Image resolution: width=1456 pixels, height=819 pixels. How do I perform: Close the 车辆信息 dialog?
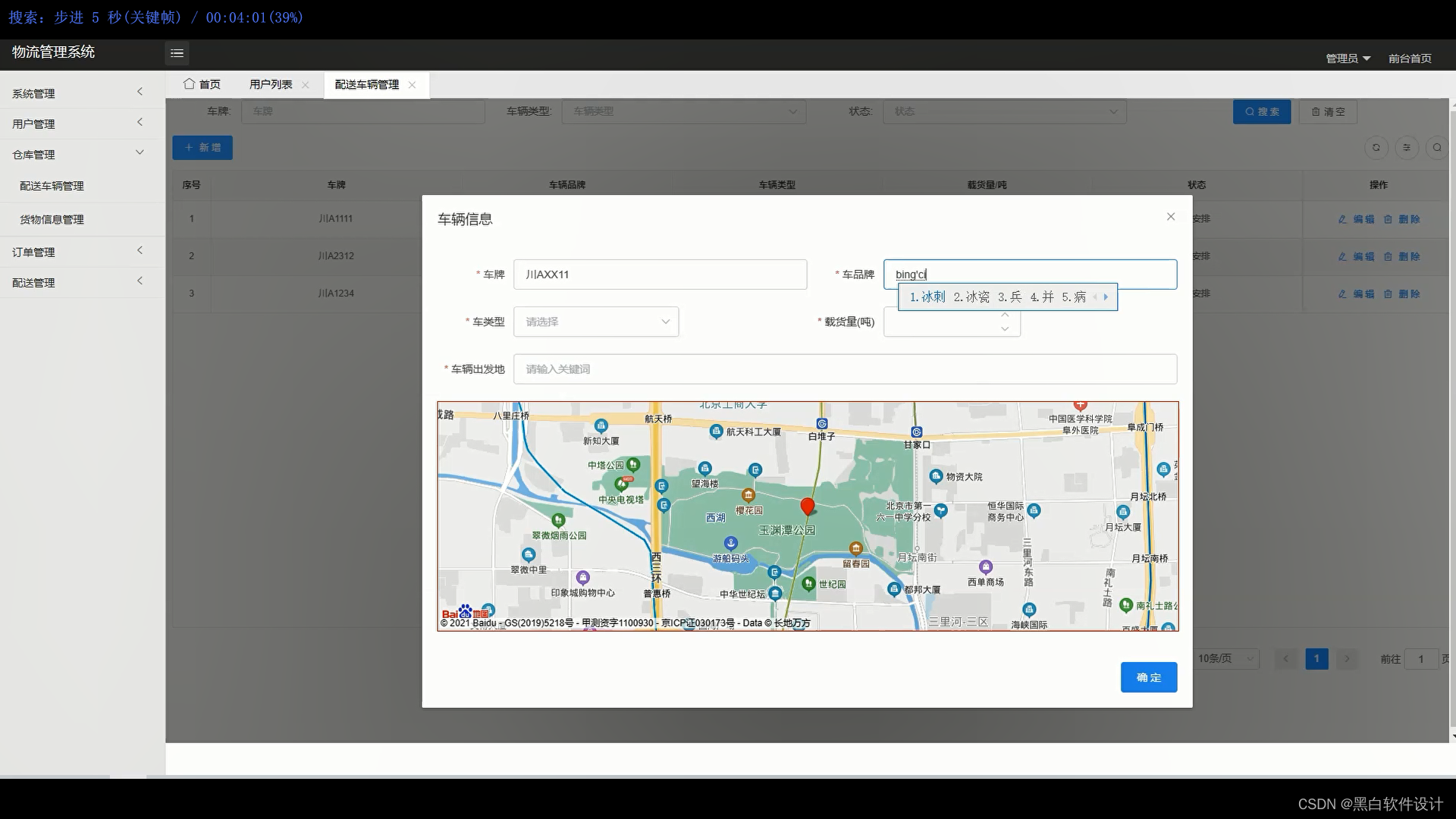point(1171,217)
